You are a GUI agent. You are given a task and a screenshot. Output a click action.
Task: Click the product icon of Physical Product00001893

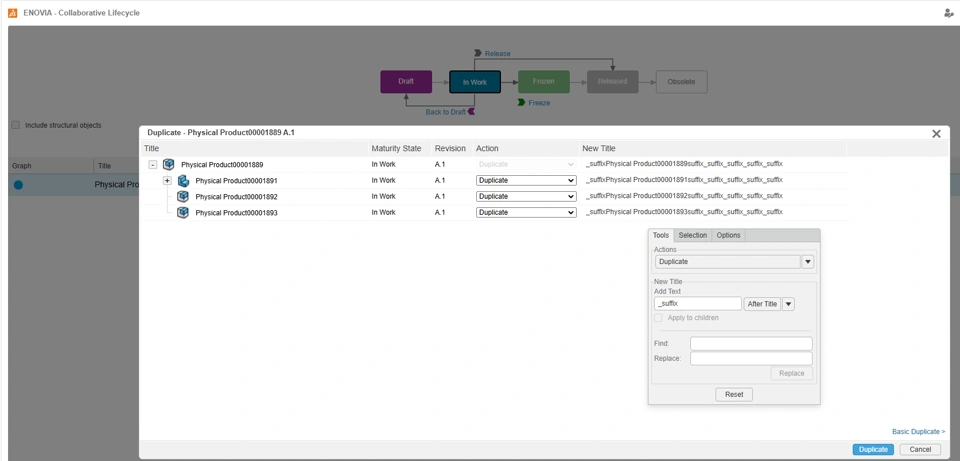pos(182,212)
